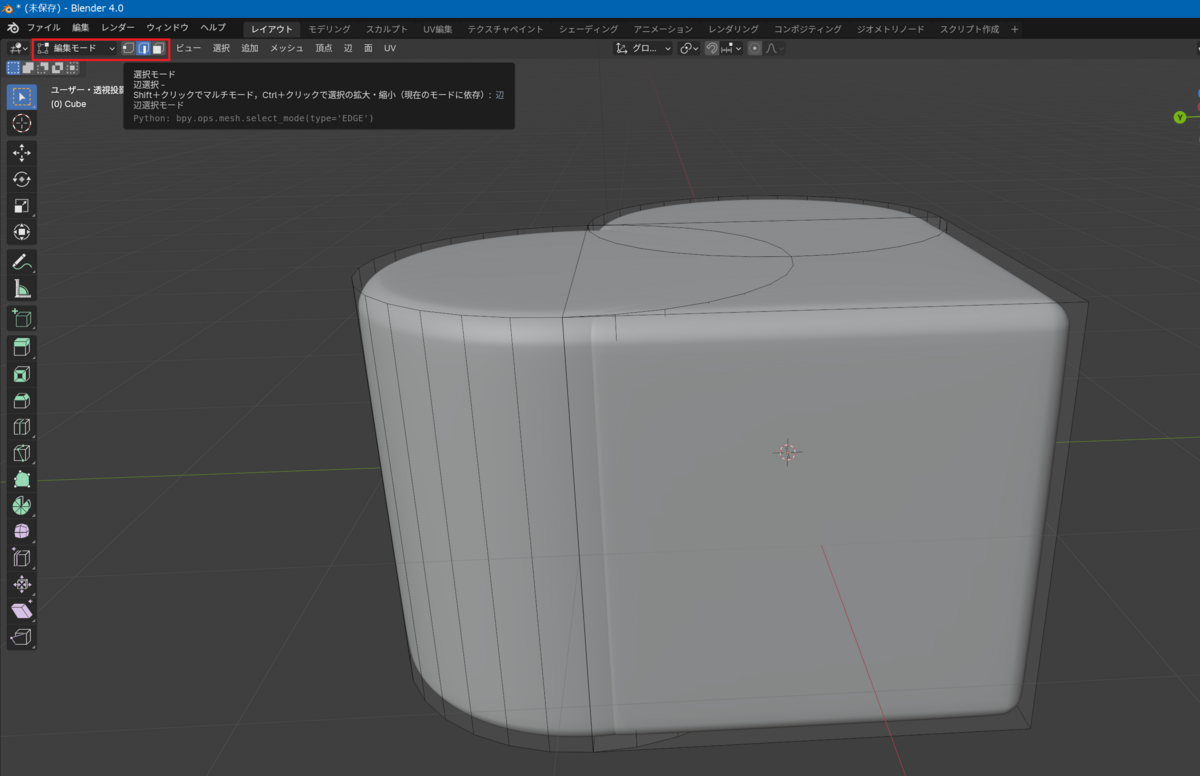Open the pivot point dropdown

click(x=689, y=48)
